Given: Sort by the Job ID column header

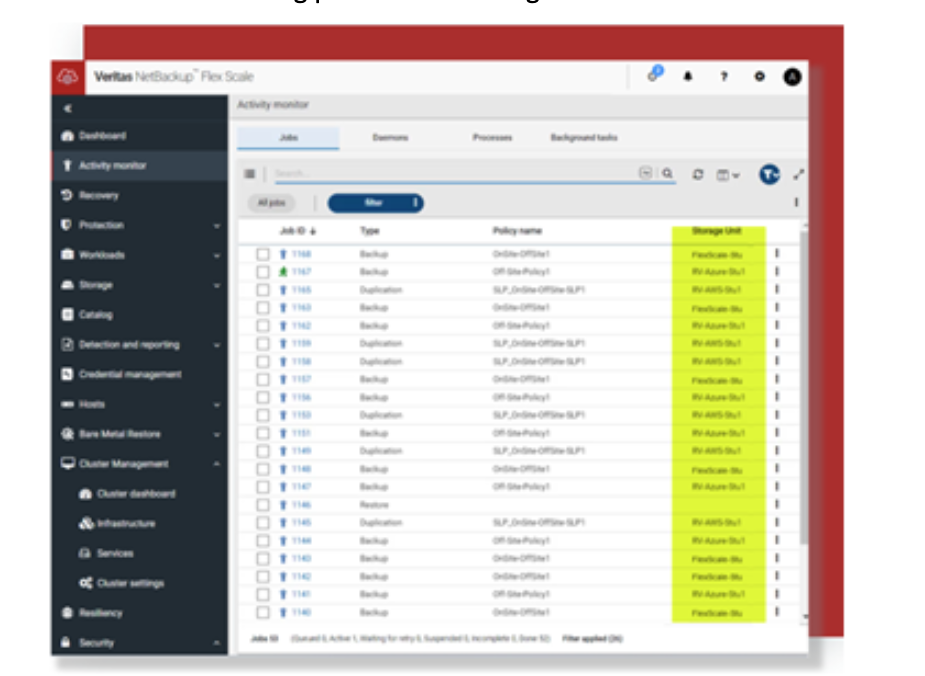Looking at the screenshot, I should 298,231.
